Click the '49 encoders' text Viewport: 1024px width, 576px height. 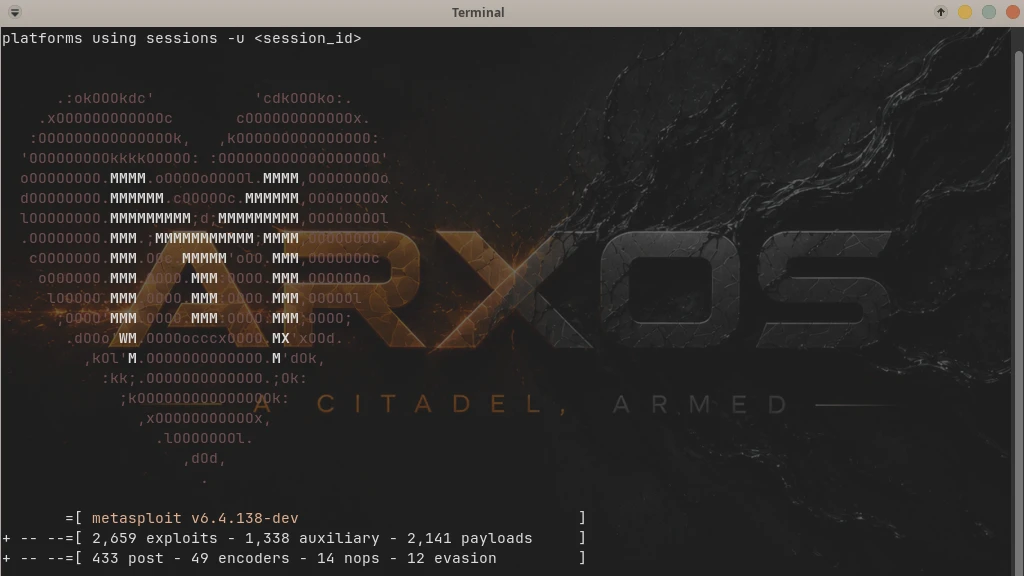pos(240,559)
